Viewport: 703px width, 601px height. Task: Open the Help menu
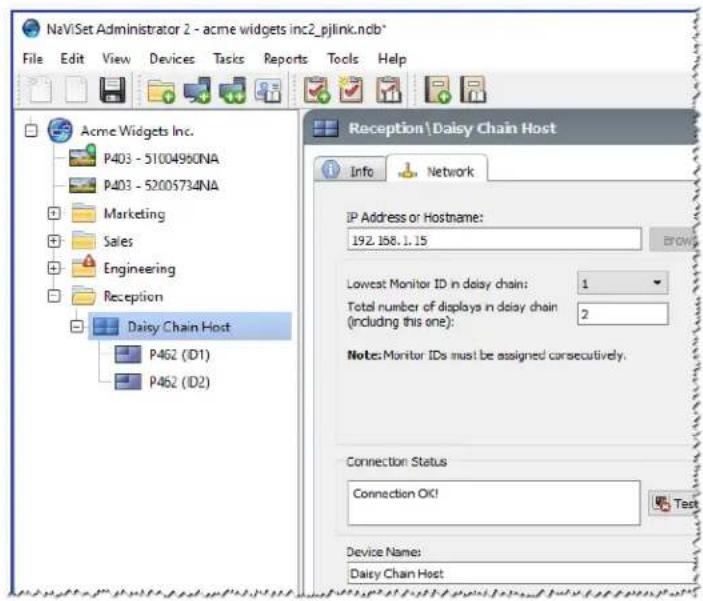coord(392,59)
